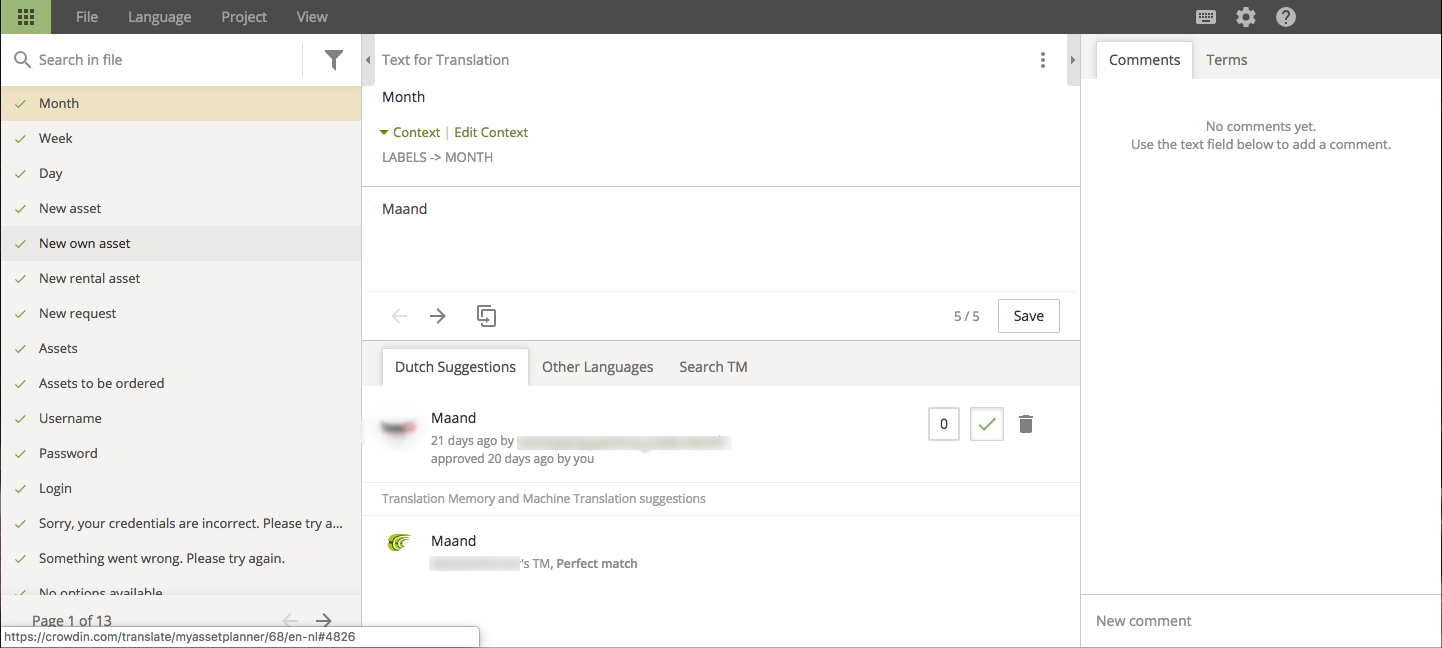Select the New request string
Viewport: 1442px width, 648px height.
(180, 313)
